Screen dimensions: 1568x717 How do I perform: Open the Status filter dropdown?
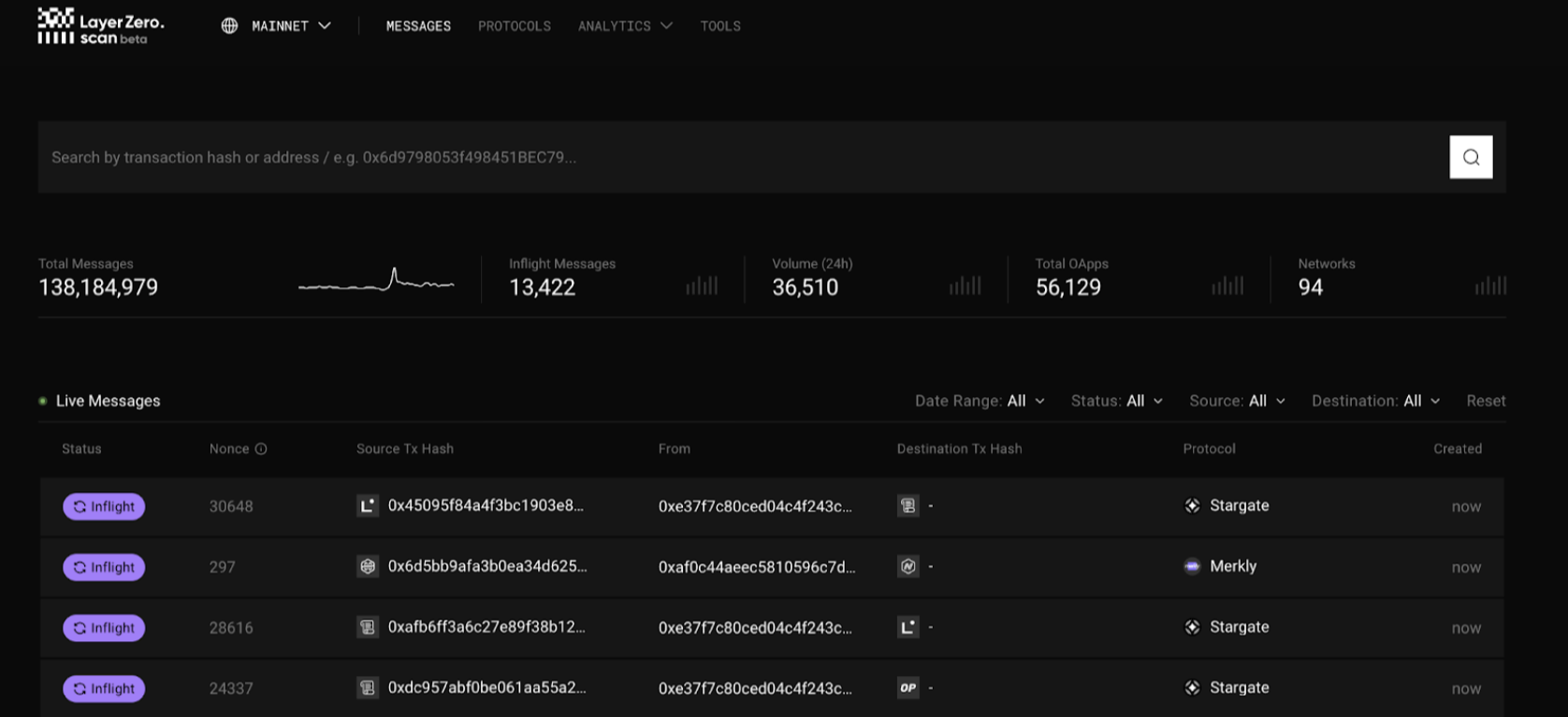point(1117,401)
